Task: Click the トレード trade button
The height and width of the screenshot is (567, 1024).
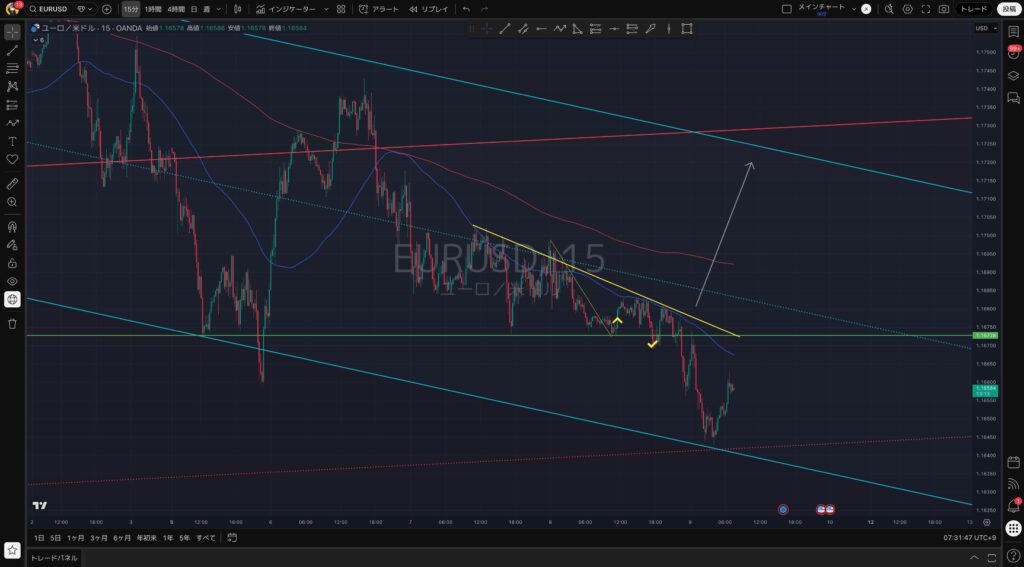Action: coord(974,9)
